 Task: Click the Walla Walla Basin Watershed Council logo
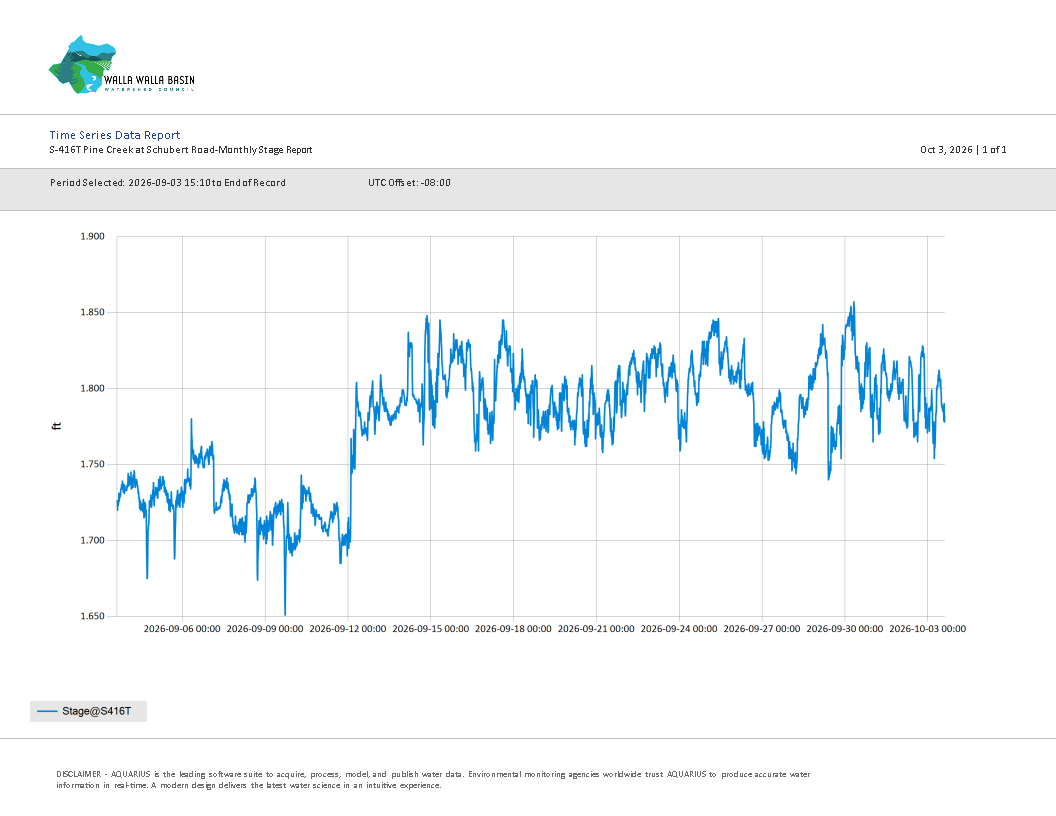point(122,65)
